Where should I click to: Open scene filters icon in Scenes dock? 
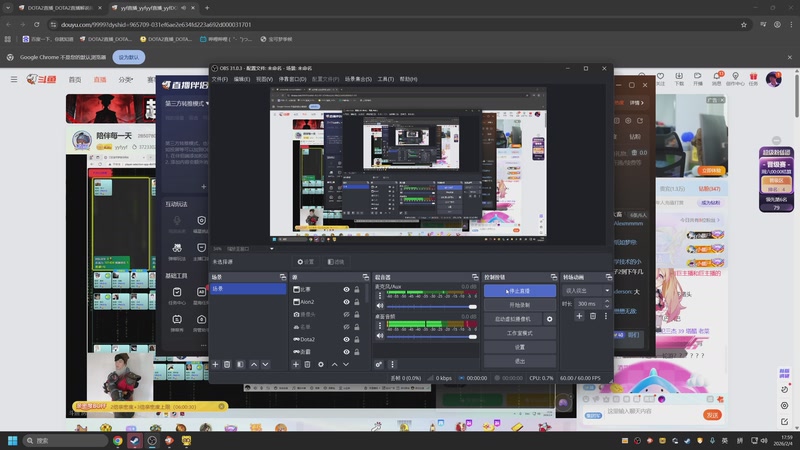[240, 364]
